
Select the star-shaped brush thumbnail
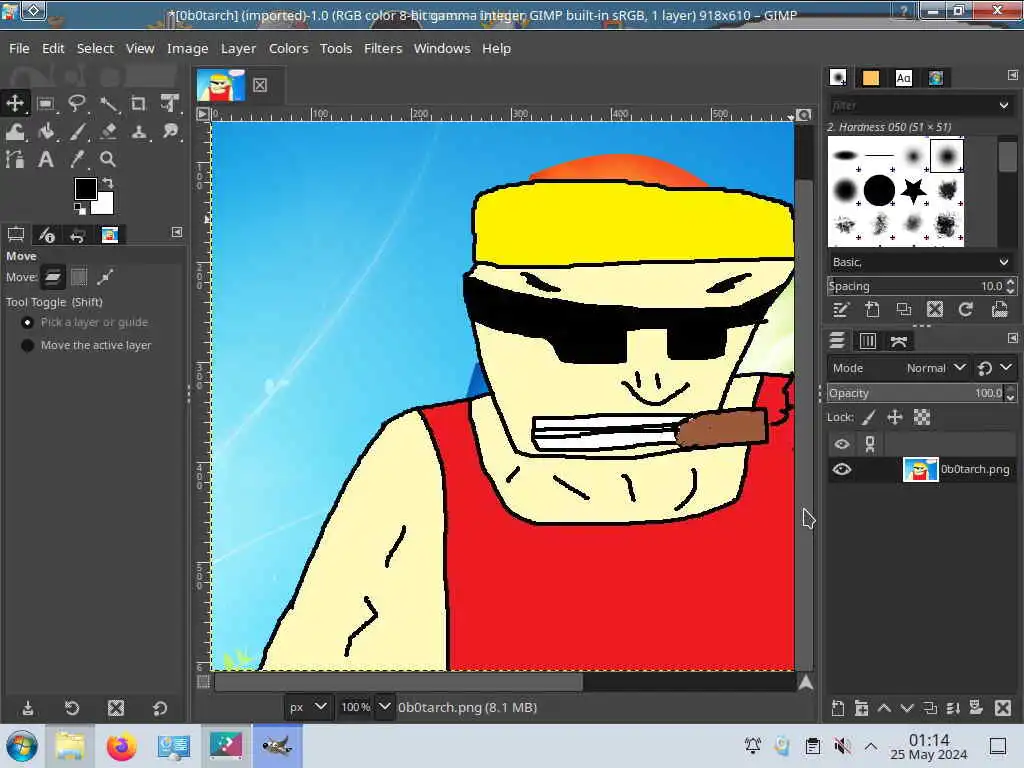[912, 189]
